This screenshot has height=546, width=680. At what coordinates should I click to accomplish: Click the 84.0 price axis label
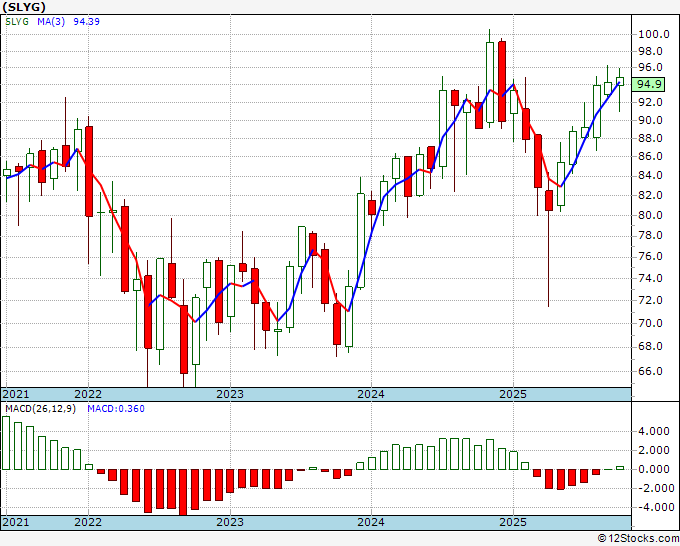click(x=650, y=175)
